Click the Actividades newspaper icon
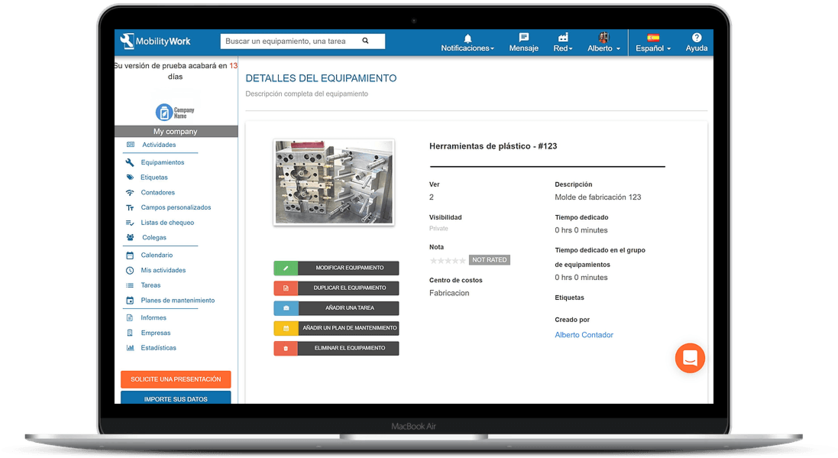838x458 pixels. pyautogui.click(x=130, y=145)
